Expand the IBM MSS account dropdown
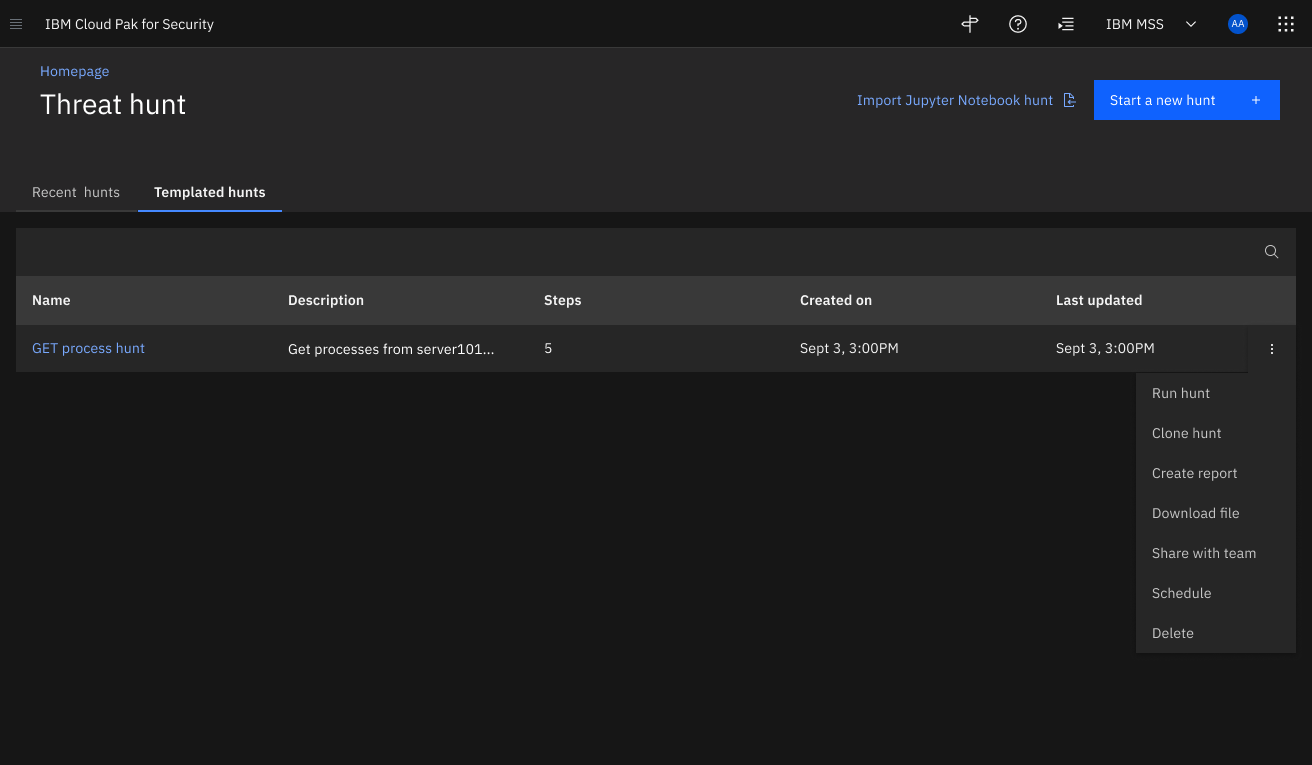 (x=1152, y=24)
